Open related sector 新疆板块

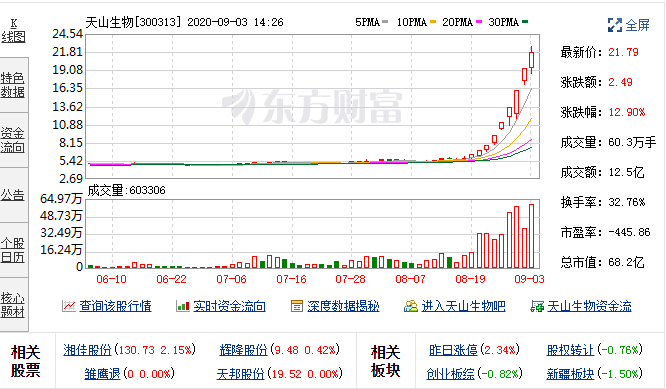570,374
